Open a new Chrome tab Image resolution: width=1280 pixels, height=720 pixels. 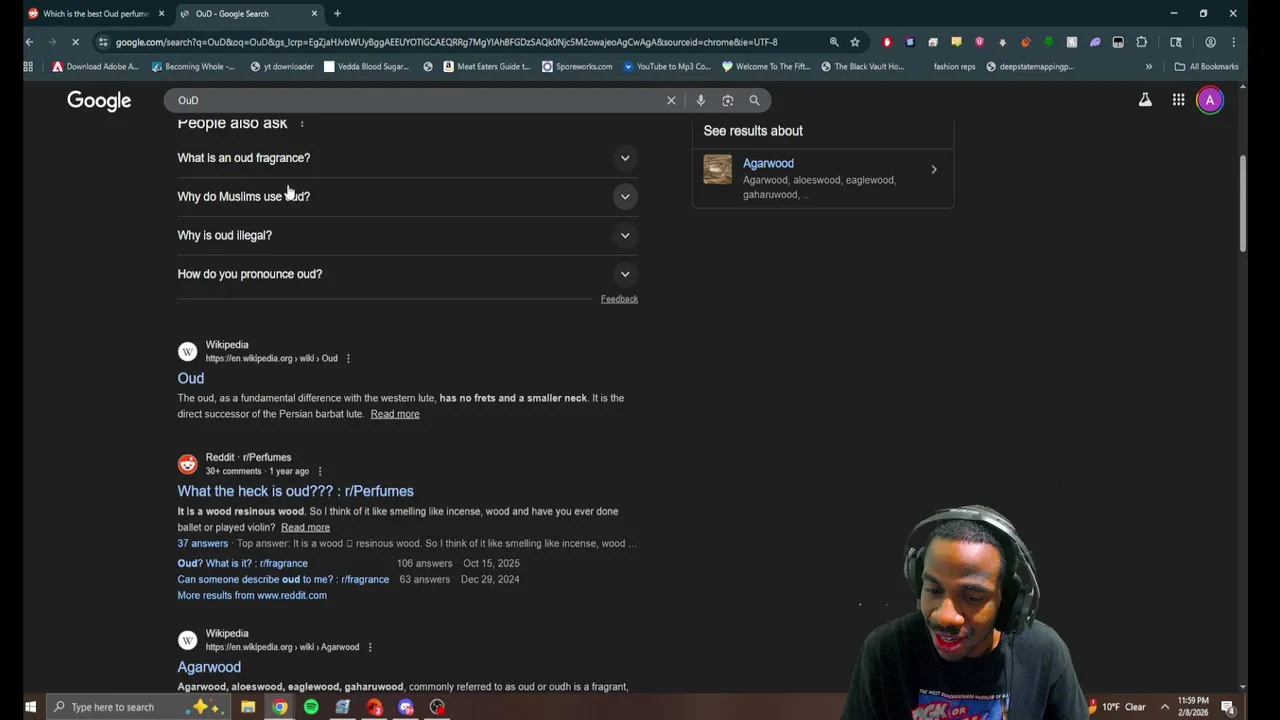coord(337,14)
